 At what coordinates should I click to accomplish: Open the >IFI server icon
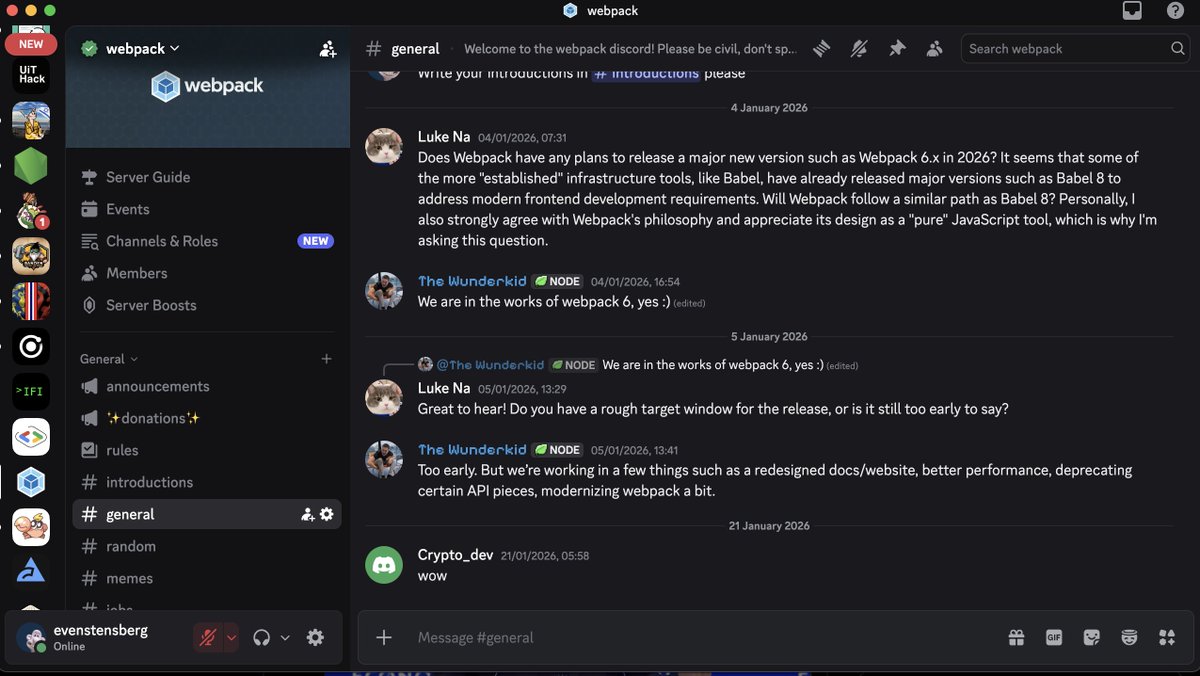[x=31, y=391]
